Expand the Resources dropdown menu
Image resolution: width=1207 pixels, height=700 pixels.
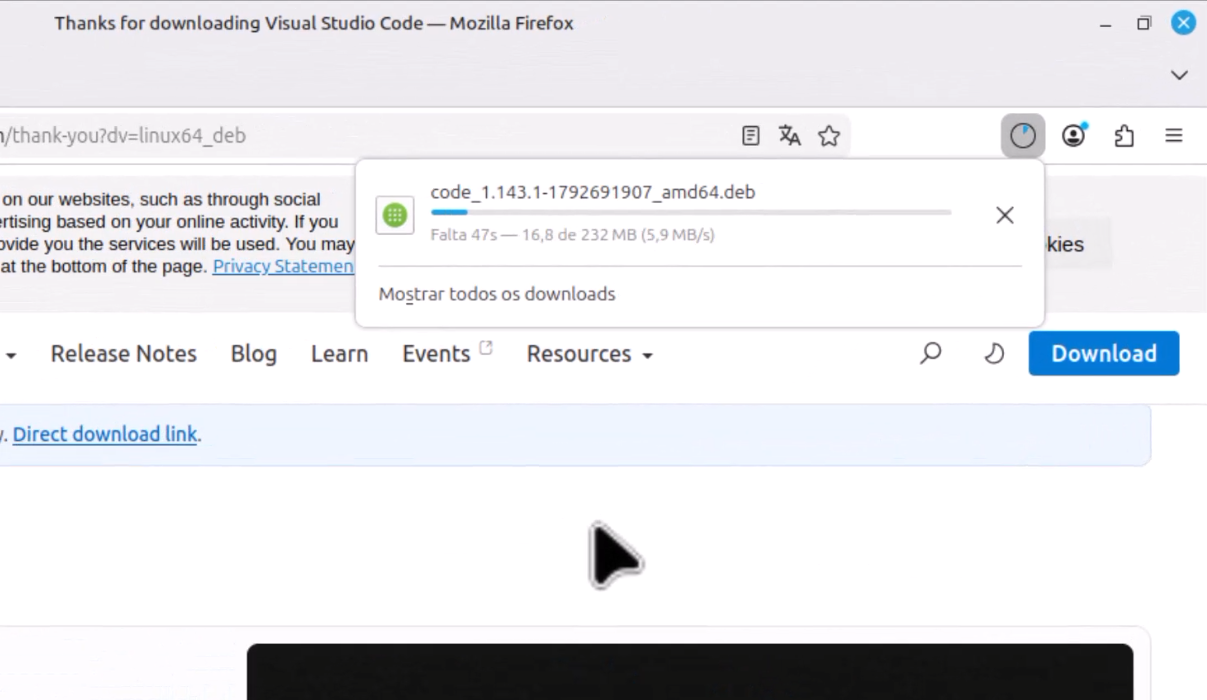pyautogui.click(x=590, y=354)
